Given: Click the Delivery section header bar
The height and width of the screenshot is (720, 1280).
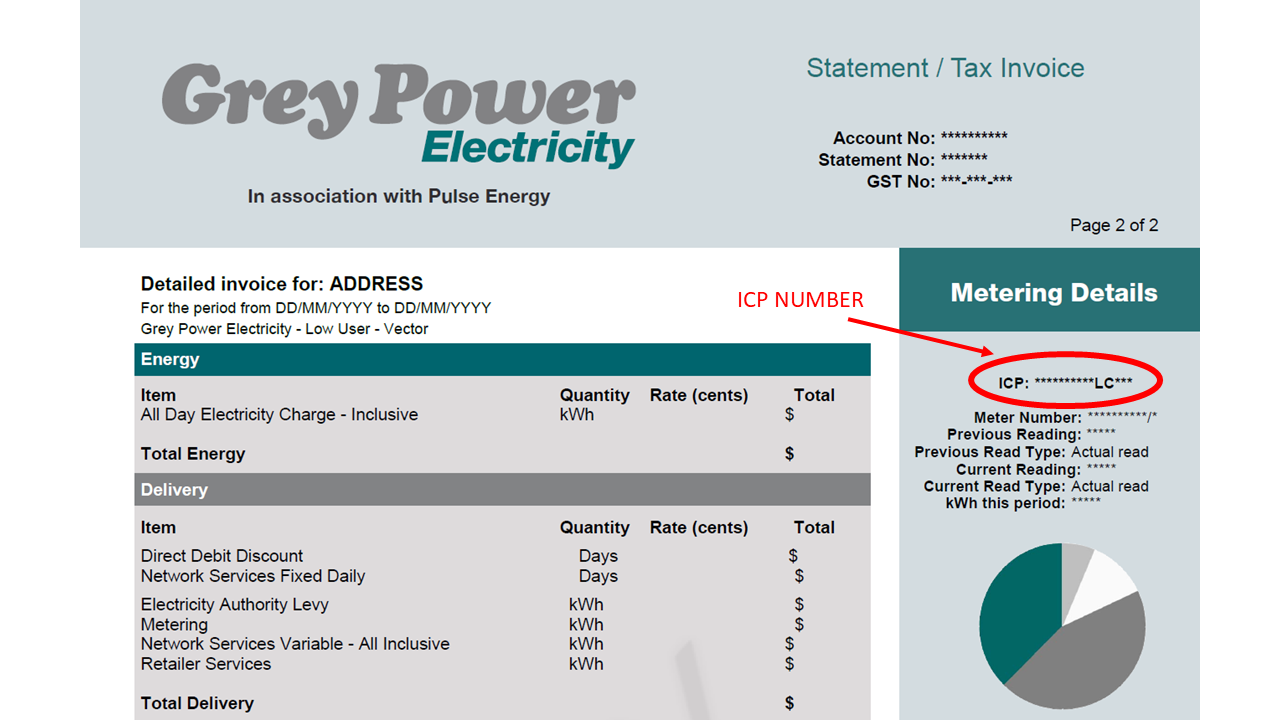Looking at the screenshot, I should pyautogui.click(x=502, y=490).
